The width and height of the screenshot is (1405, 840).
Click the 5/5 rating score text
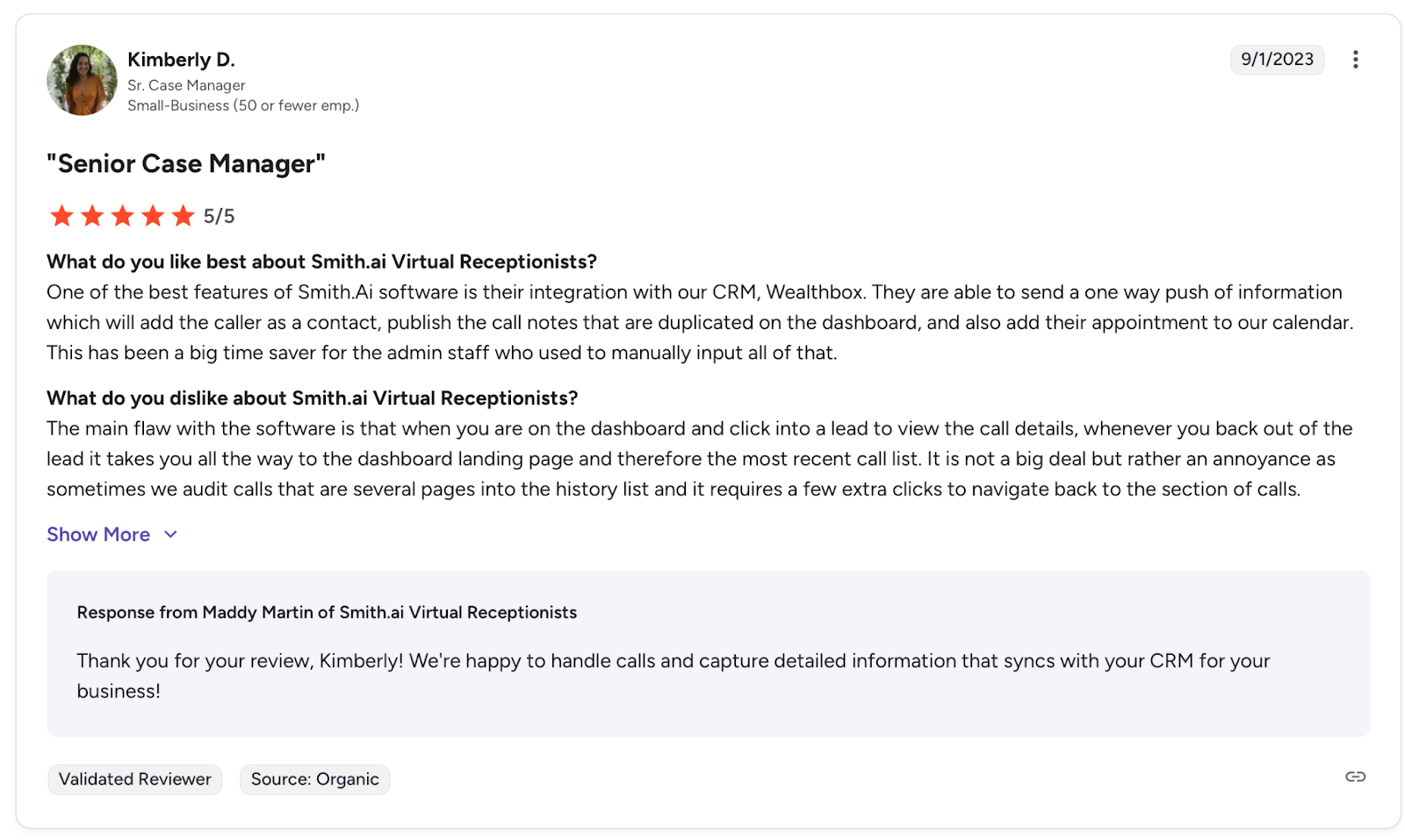coord(219,217)
